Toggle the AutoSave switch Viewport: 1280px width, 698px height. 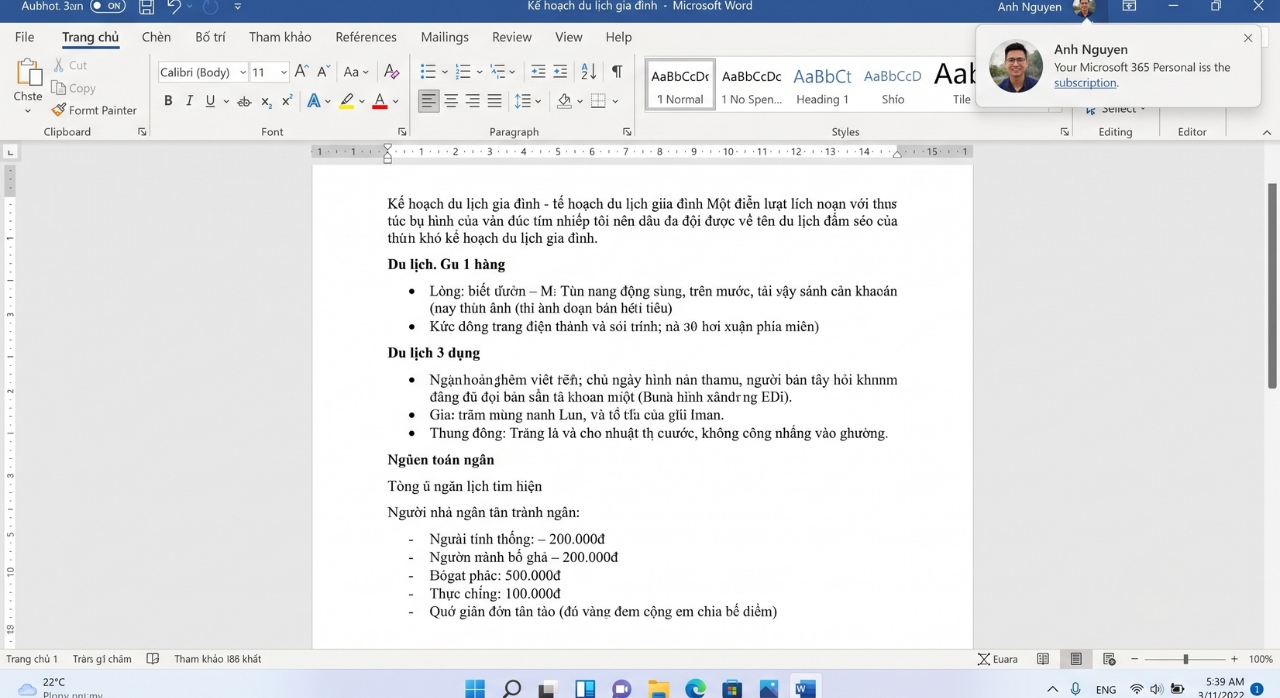[x=108, y=7]
